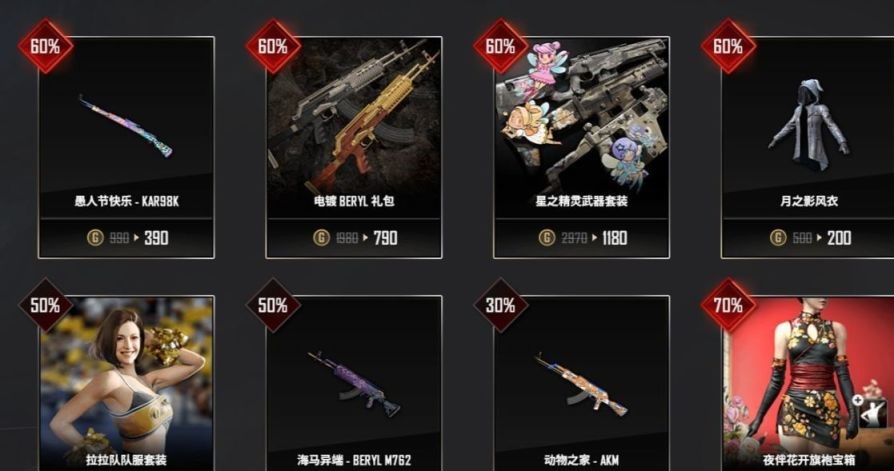Image resolution: width=894 pixels, height=471 pixels.
Task: Click the 60% badge on the 月之影风衣 card
Action: [x=728, y=46]
